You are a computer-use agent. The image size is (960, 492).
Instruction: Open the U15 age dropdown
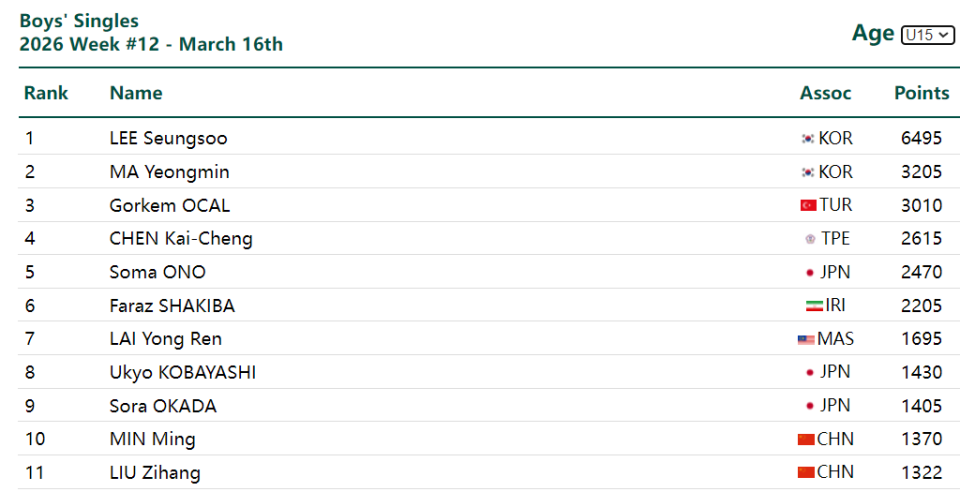pyautogui.click(x=928, y=35)
